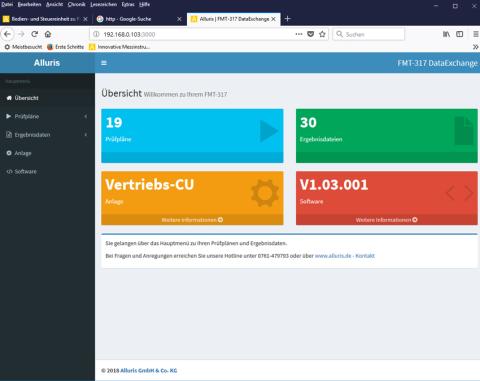Open the Erste Schritte bookmark
Image resolution: width=480 pixels, height=381 pixels.
click(x=66, y=47)
